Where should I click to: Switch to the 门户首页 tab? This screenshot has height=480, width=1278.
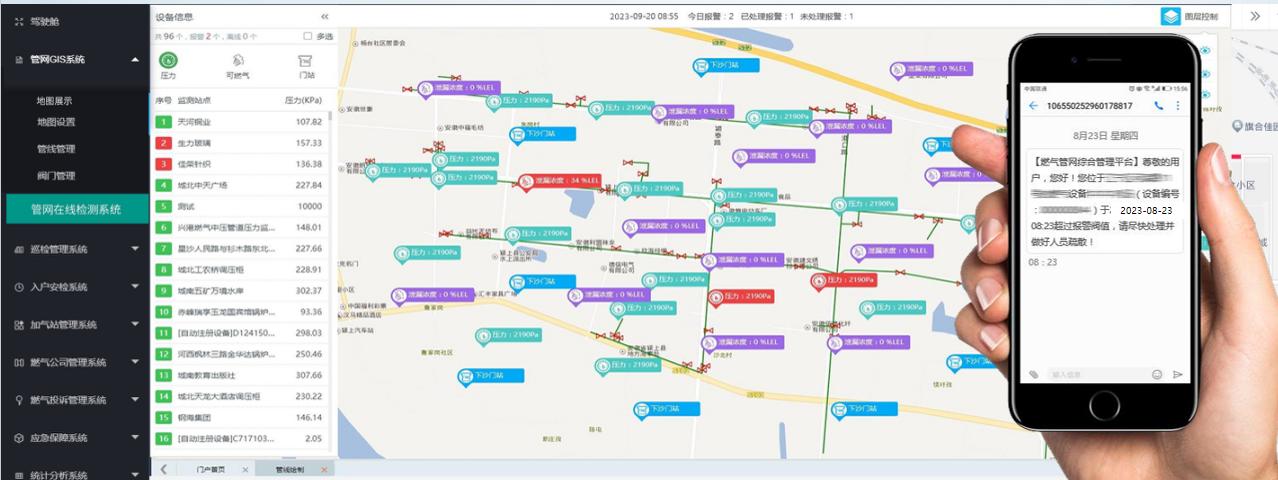pos(210,470)
